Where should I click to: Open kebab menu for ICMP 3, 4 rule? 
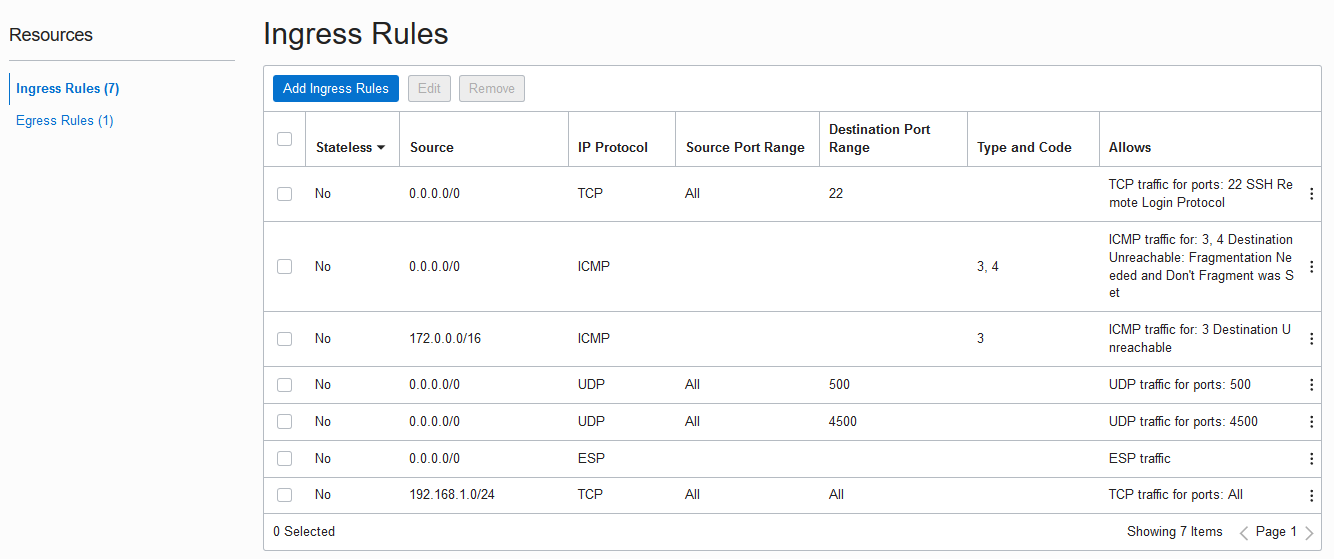point(1311,267)
